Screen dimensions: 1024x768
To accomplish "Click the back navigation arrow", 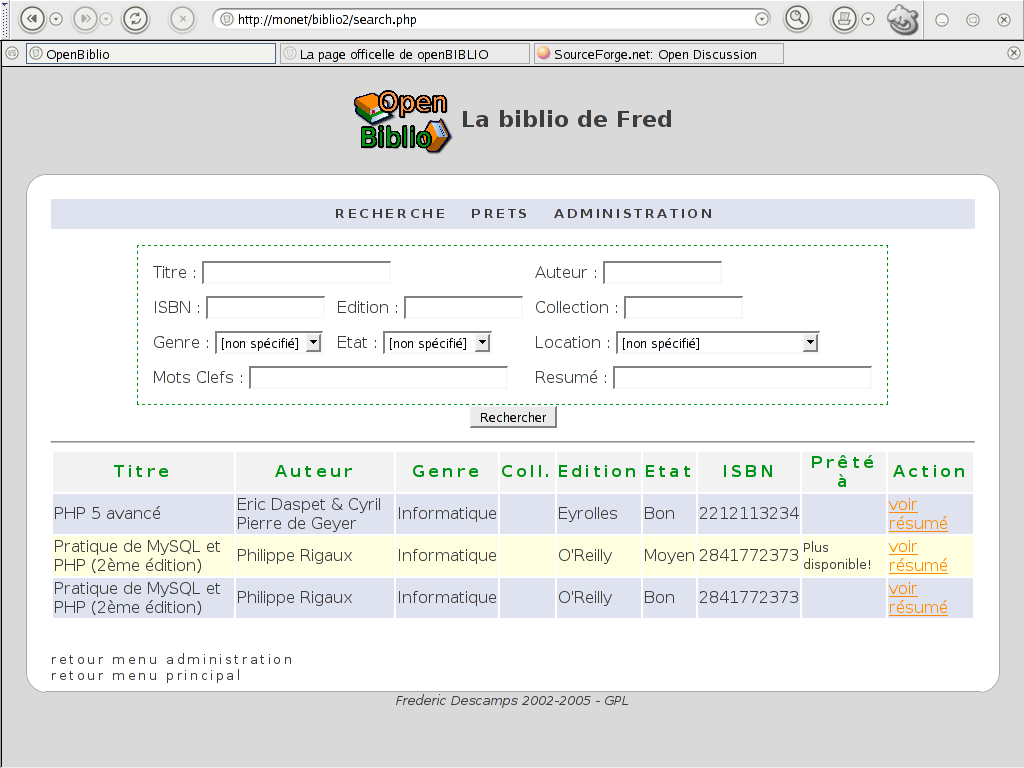I will pyautogui.click(x=31, y=18).
